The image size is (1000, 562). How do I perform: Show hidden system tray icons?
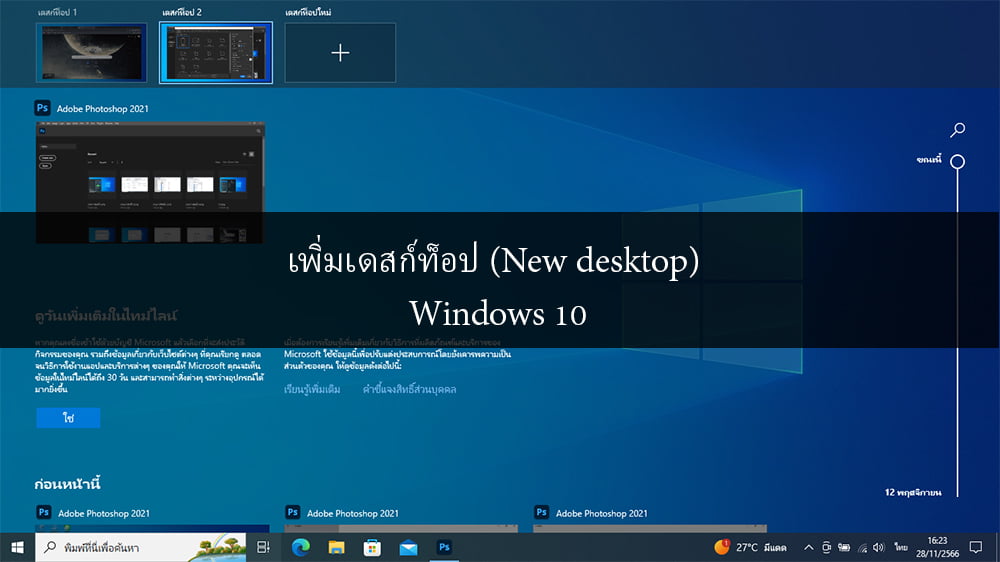[808, 547]
